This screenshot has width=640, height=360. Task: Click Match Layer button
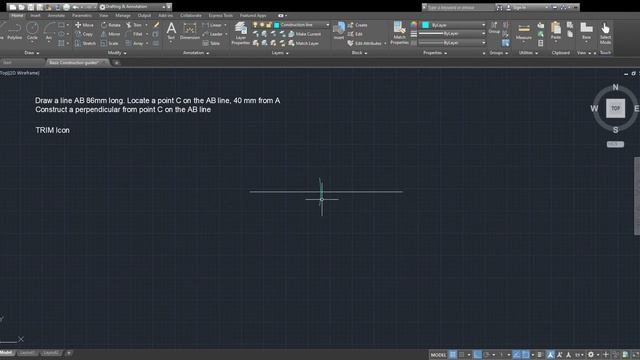click(x=303, y=43)
